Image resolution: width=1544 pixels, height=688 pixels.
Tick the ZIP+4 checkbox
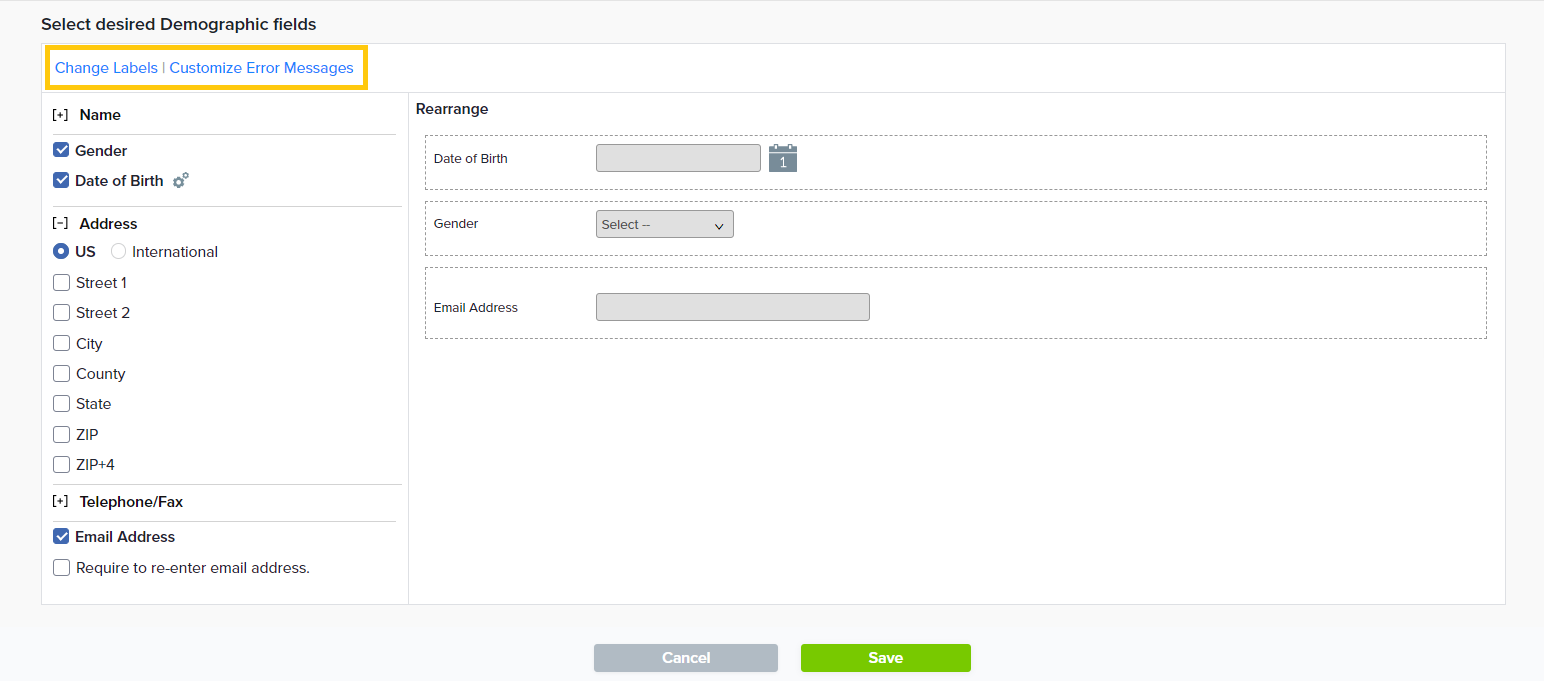point(62,465)
